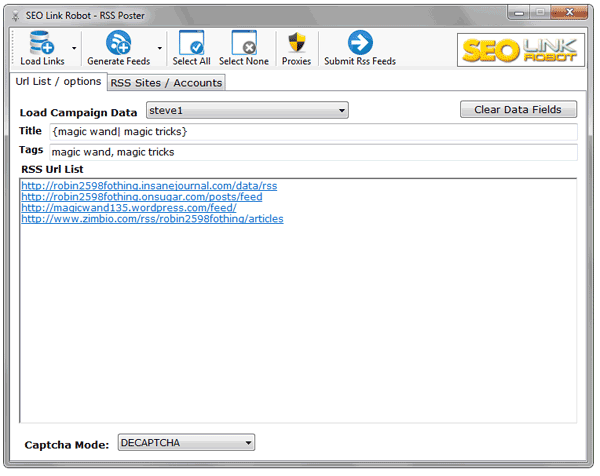Click the Select All icon
Image resolution: width=600 pixels, height=476 pixels.
point(191,43)
